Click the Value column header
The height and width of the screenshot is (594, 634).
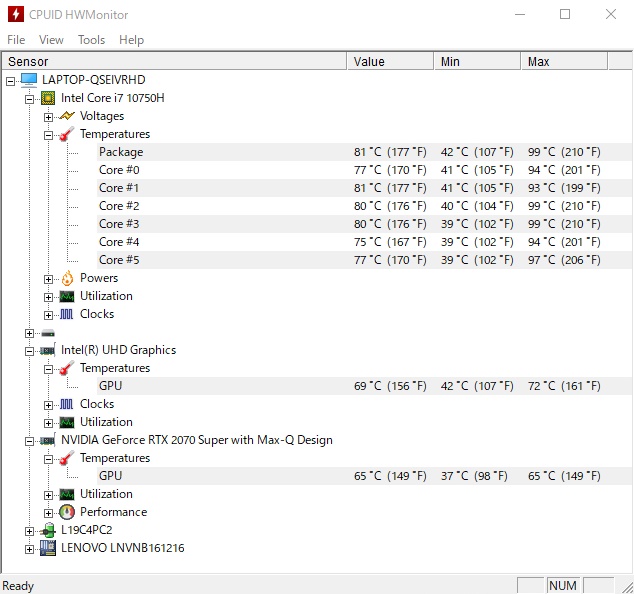[390, 61]
